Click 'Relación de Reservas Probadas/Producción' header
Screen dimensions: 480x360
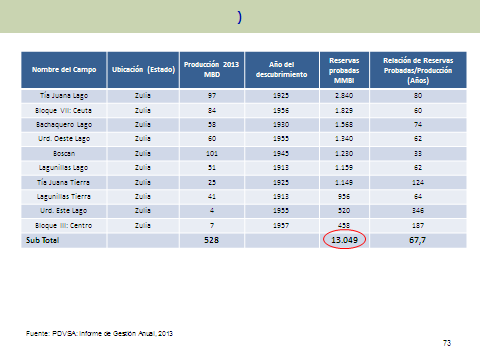click(x=418, y=70)
